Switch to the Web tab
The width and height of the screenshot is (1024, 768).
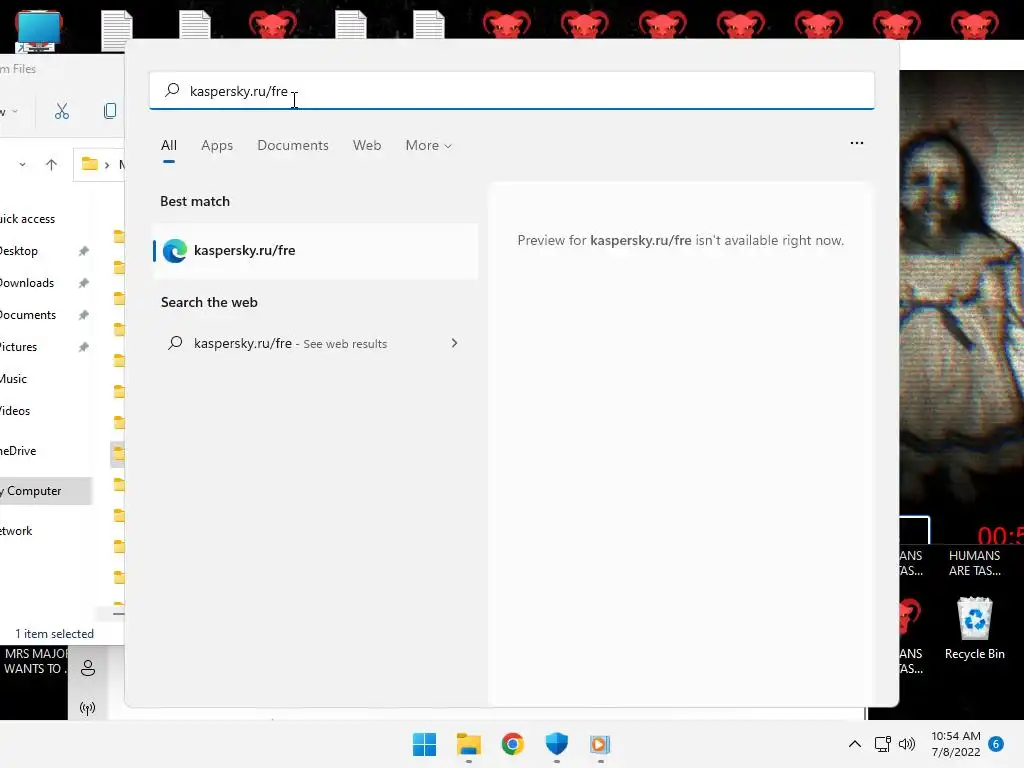tap(367, 146)
